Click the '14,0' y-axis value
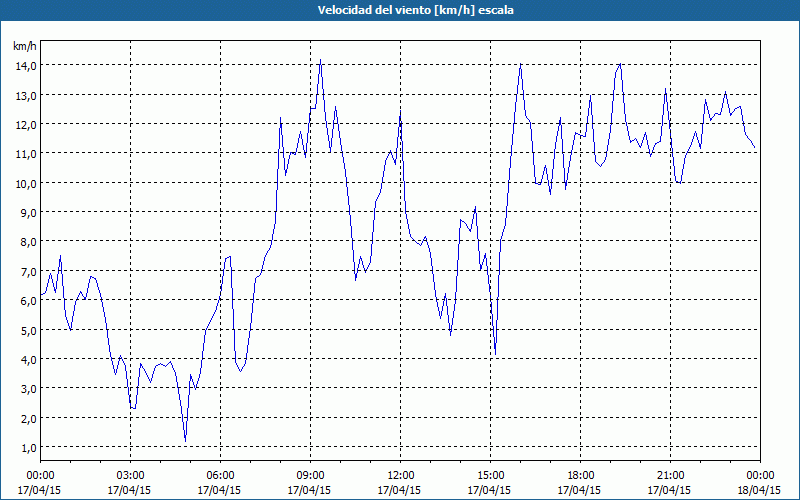The width and height of the screenshot is (800, 500). (25, 66)
